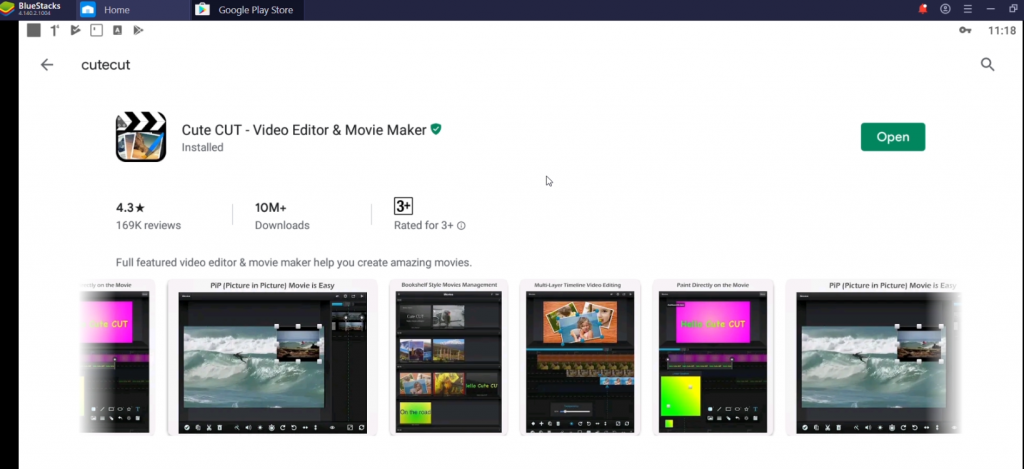1024x469 pixels.
Task: Click the key icon in status bar
Action: (965, 30)
